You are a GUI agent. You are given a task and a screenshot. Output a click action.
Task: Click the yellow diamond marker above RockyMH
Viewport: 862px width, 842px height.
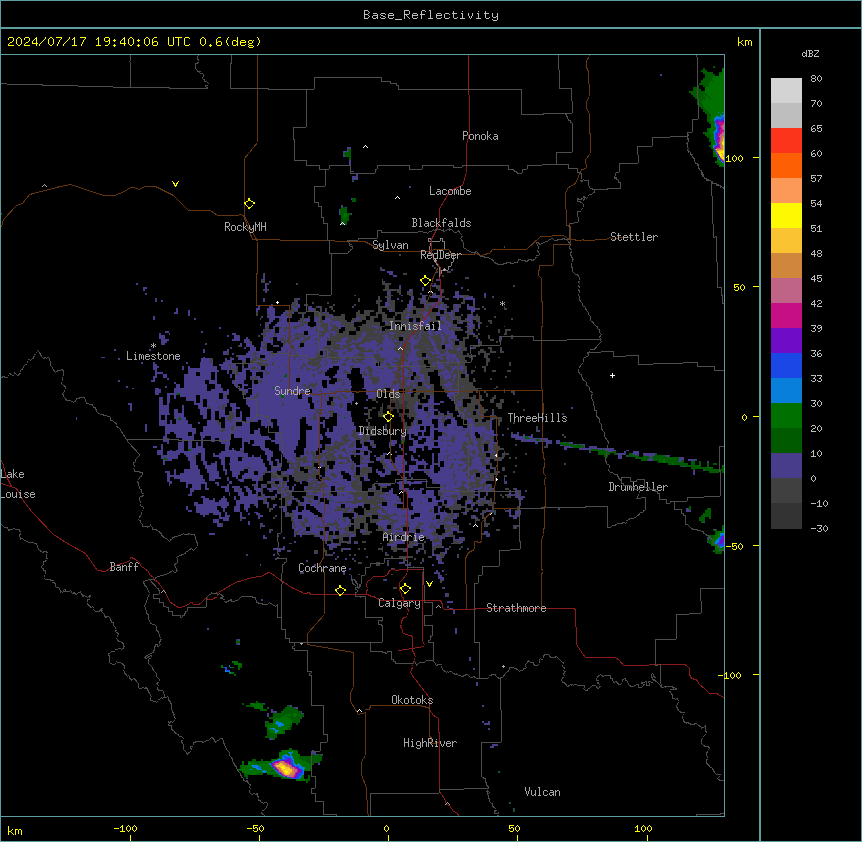click(x=250, y=204)
